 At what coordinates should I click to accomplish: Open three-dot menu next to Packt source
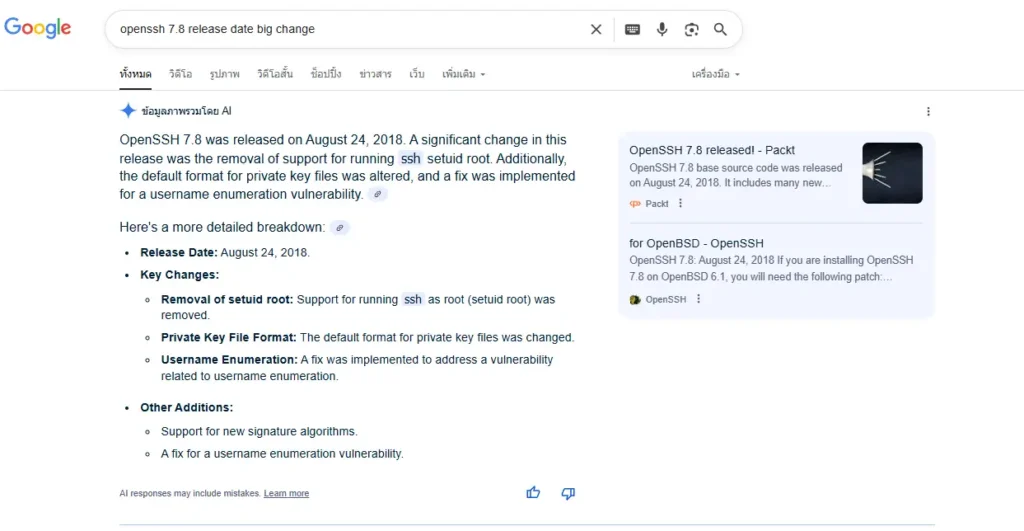681,203
